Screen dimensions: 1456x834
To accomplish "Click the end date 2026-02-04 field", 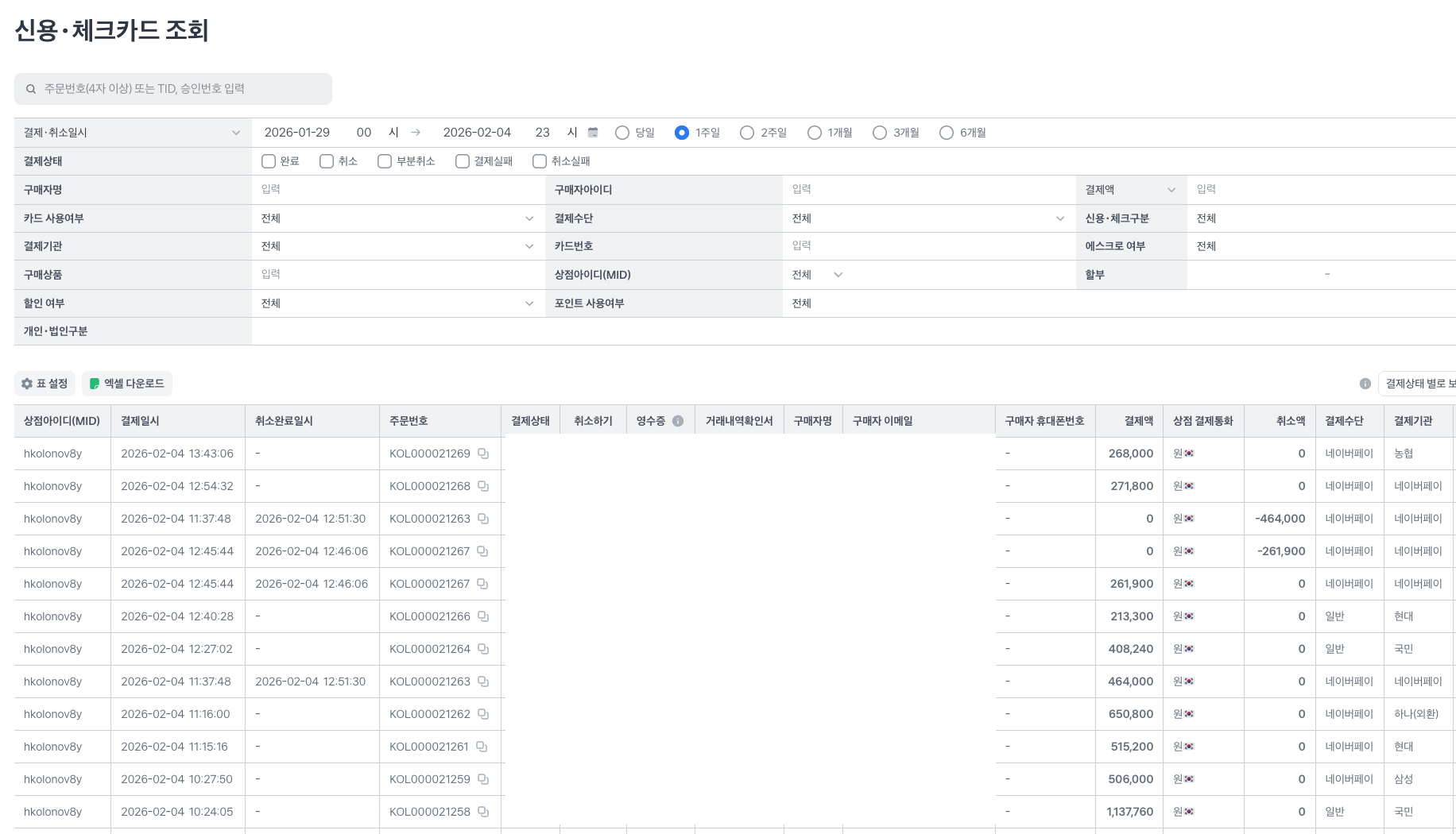I will click(477, 133).
